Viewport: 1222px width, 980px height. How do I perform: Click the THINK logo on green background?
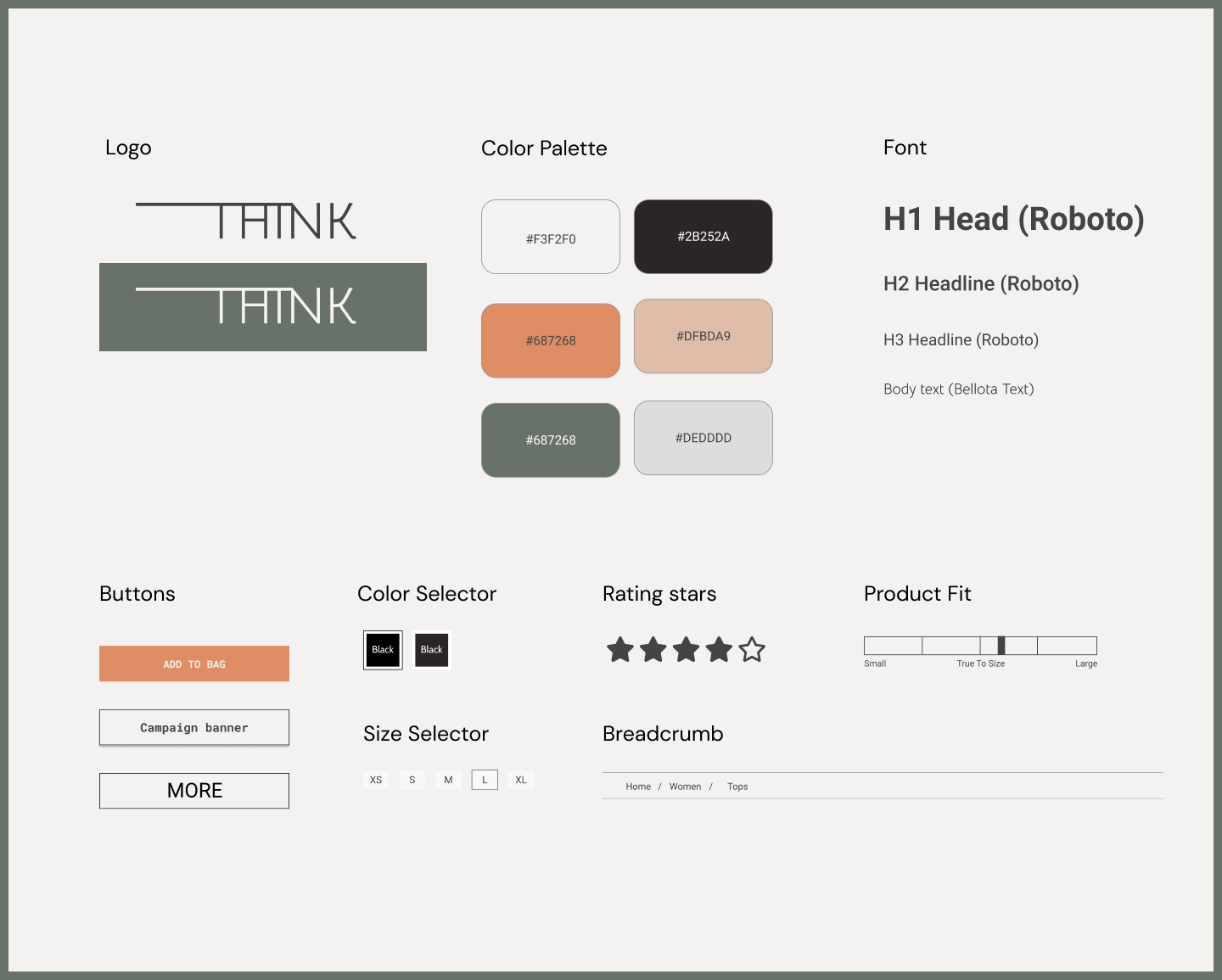point(263,307)
